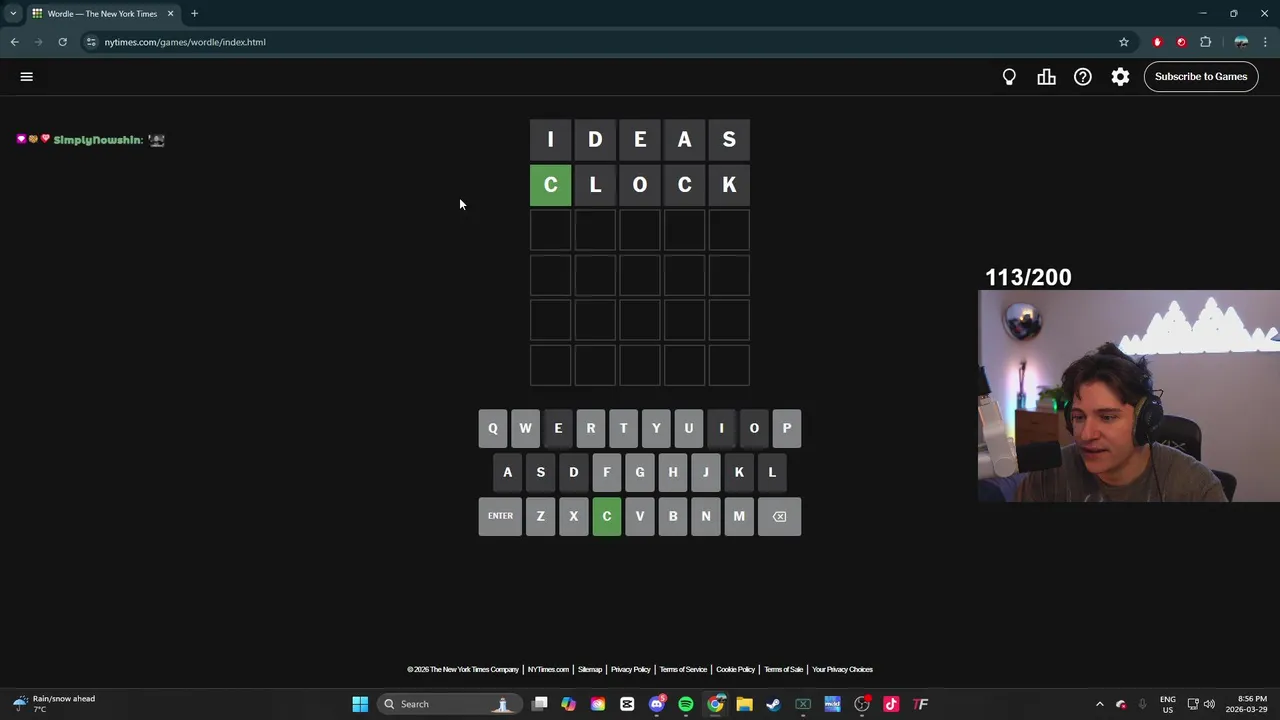Screen dimensions: 1280x720
Task: Click the J key on the keyboard
Action: pyautogui.click(x=706, y=472)
